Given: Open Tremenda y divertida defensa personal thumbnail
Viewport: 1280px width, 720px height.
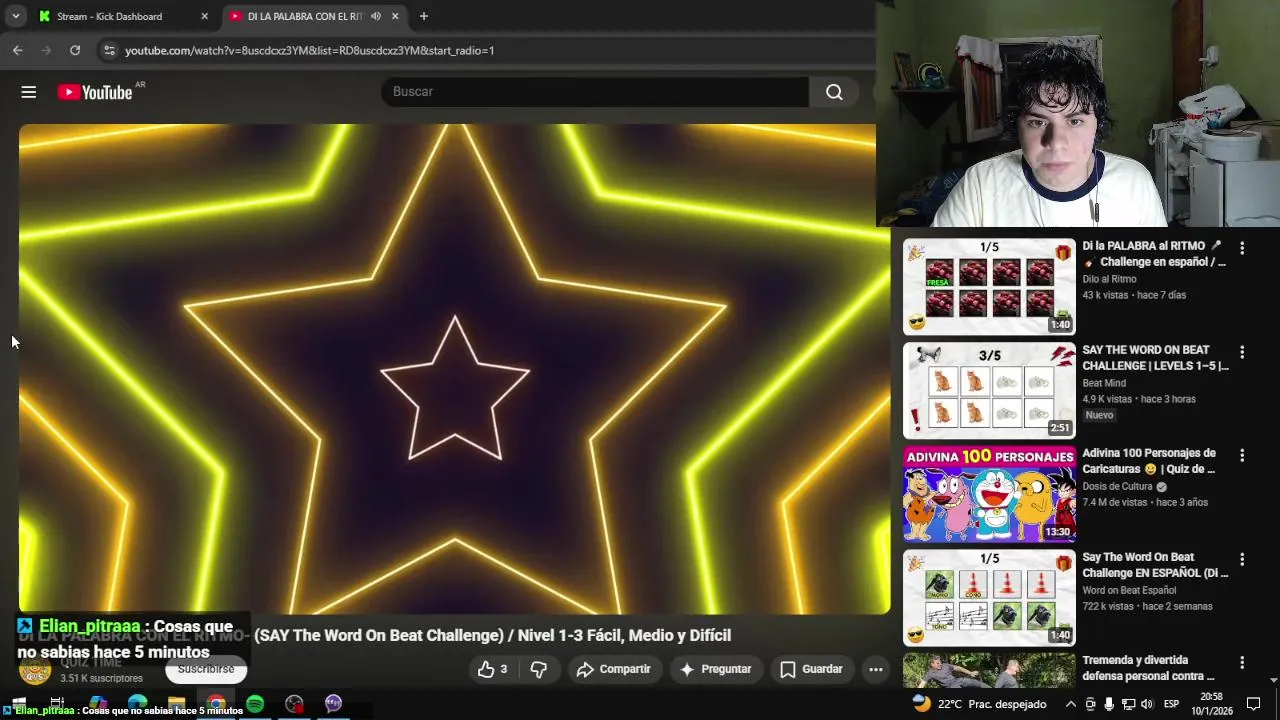Looking at the screenshot, I should (x=989, y=670).
